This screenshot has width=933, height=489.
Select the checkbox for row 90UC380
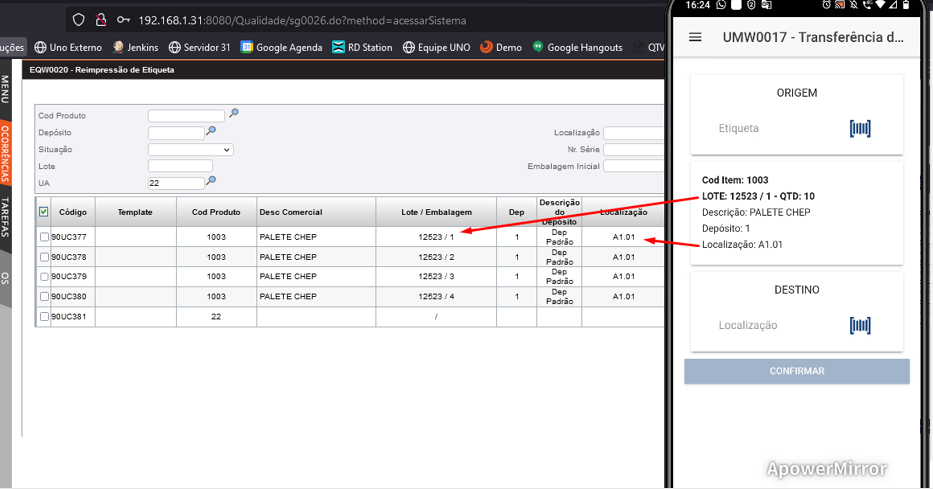click(43, 296)
